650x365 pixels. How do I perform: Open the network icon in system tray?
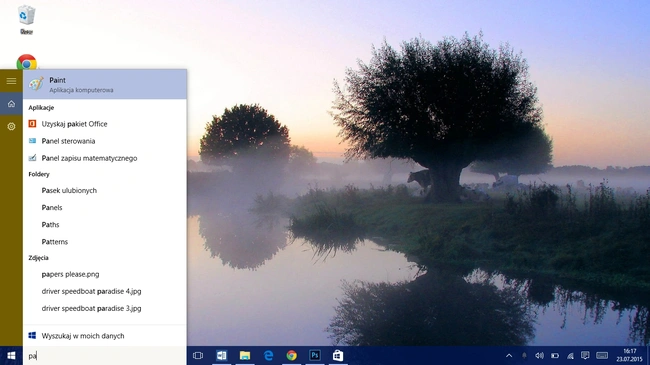click(x=570, y=355)
